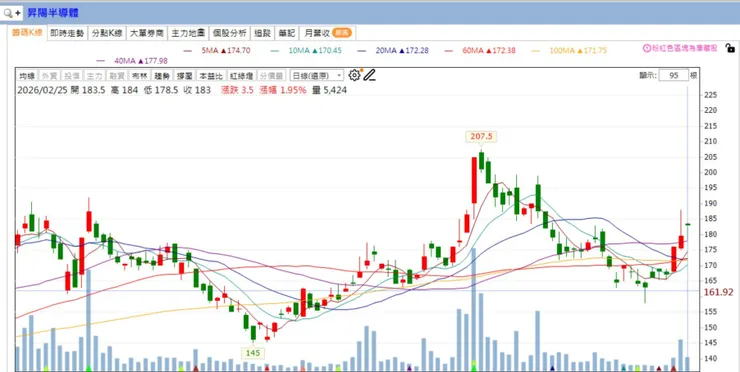Toggle the 融資 overlay button
The image size is (740, 372).
(x=117, y=76)
